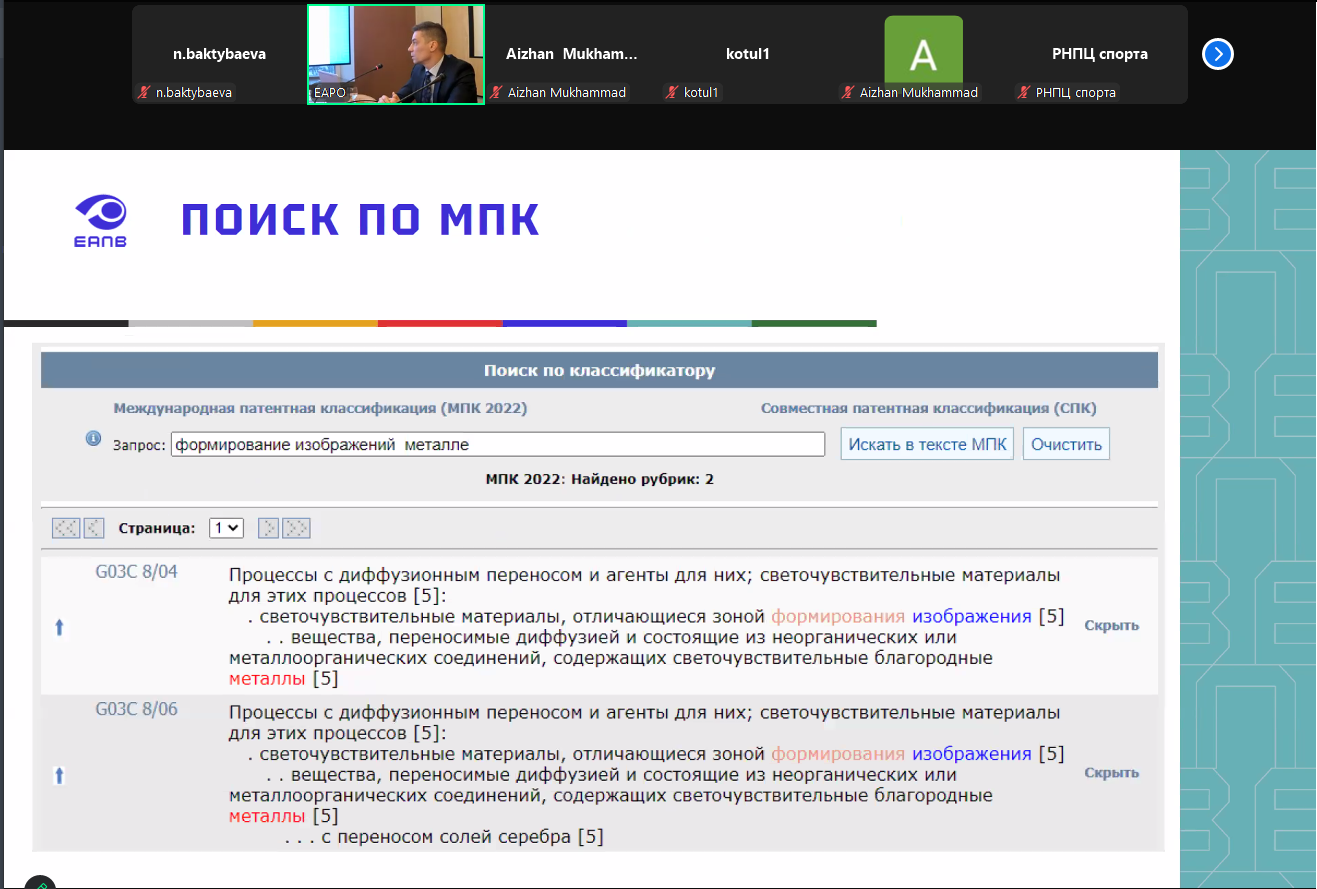Click the Запрос search text field
The height and width of the screenshot is (889, 1317).
(x=497, y=445)
